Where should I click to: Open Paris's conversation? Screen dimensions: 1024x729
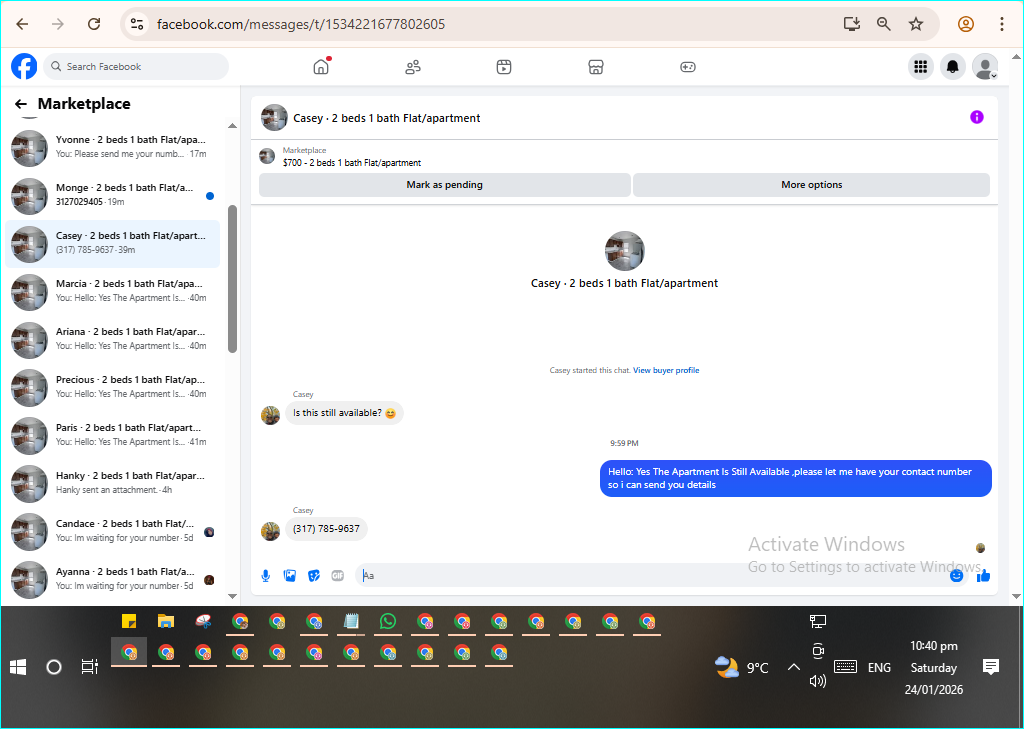click(x=112, y=435)
